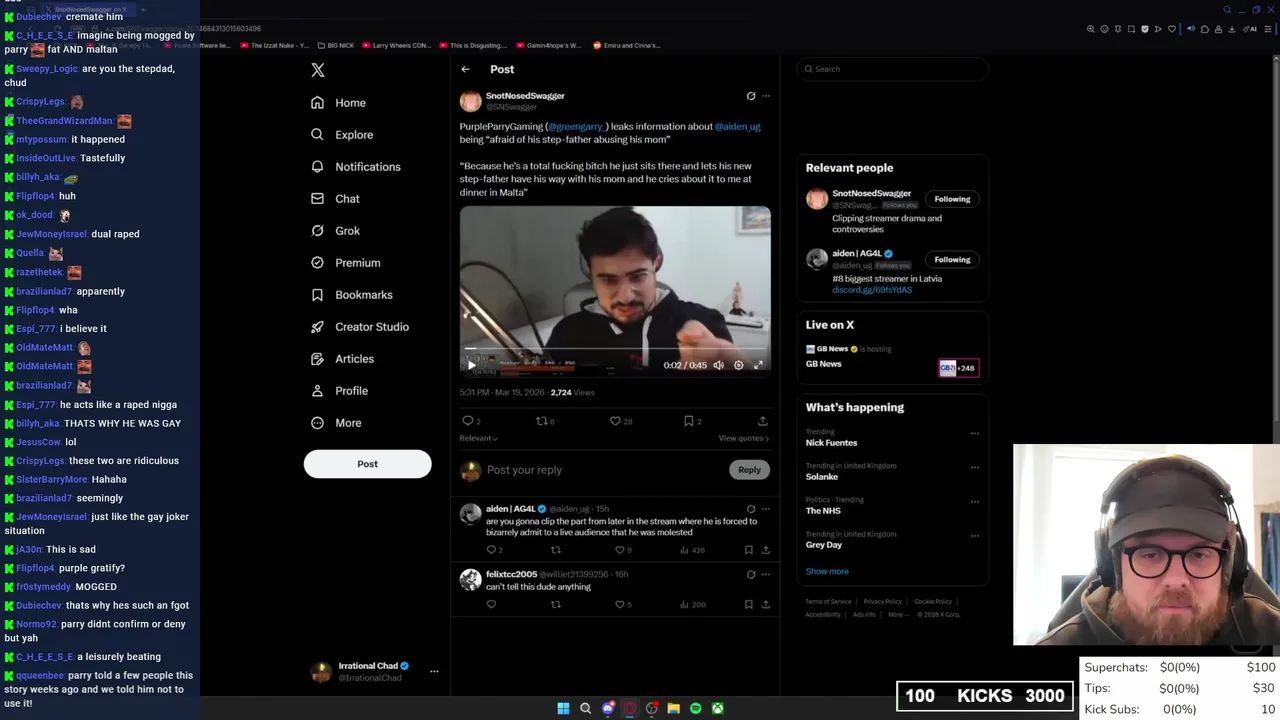Open View quotes
This screenshot has height=720, width=1280.
(x=743, y=438)
